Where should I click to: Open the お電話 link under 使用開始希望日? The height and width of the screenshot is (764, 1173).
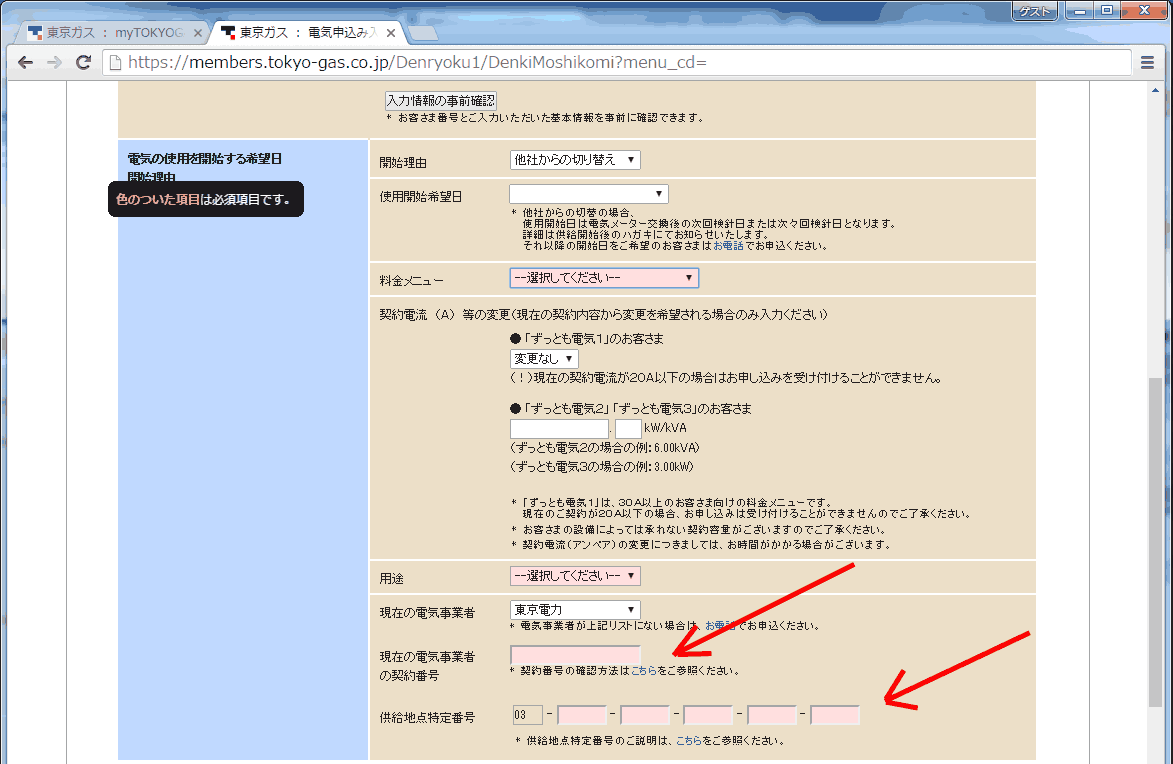[728, 245]
